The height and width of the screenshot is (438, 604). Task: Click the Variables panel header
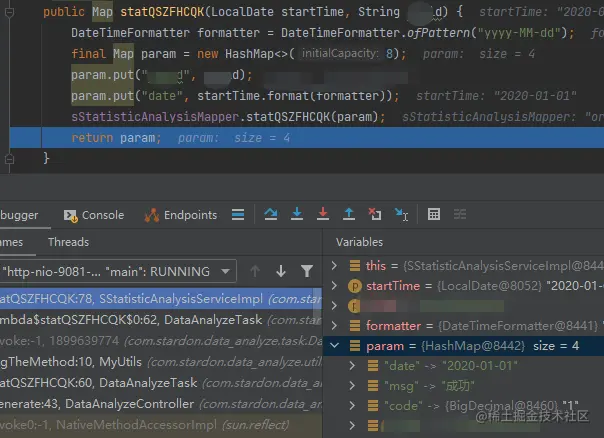[359, 242]
